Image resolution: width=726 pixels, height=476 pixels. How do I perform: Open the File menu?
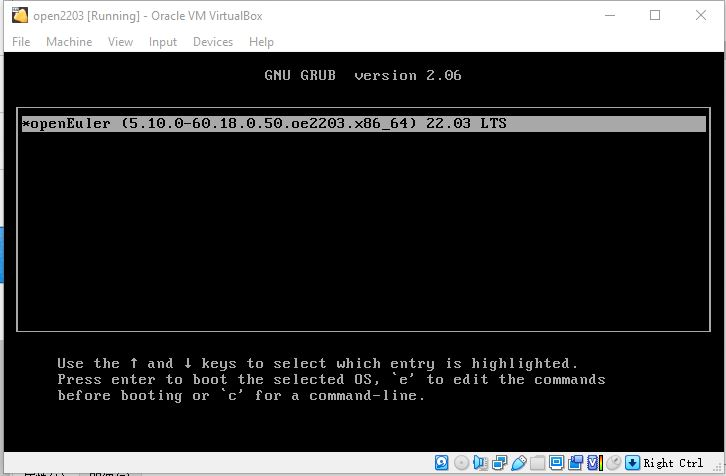(21, 42)
